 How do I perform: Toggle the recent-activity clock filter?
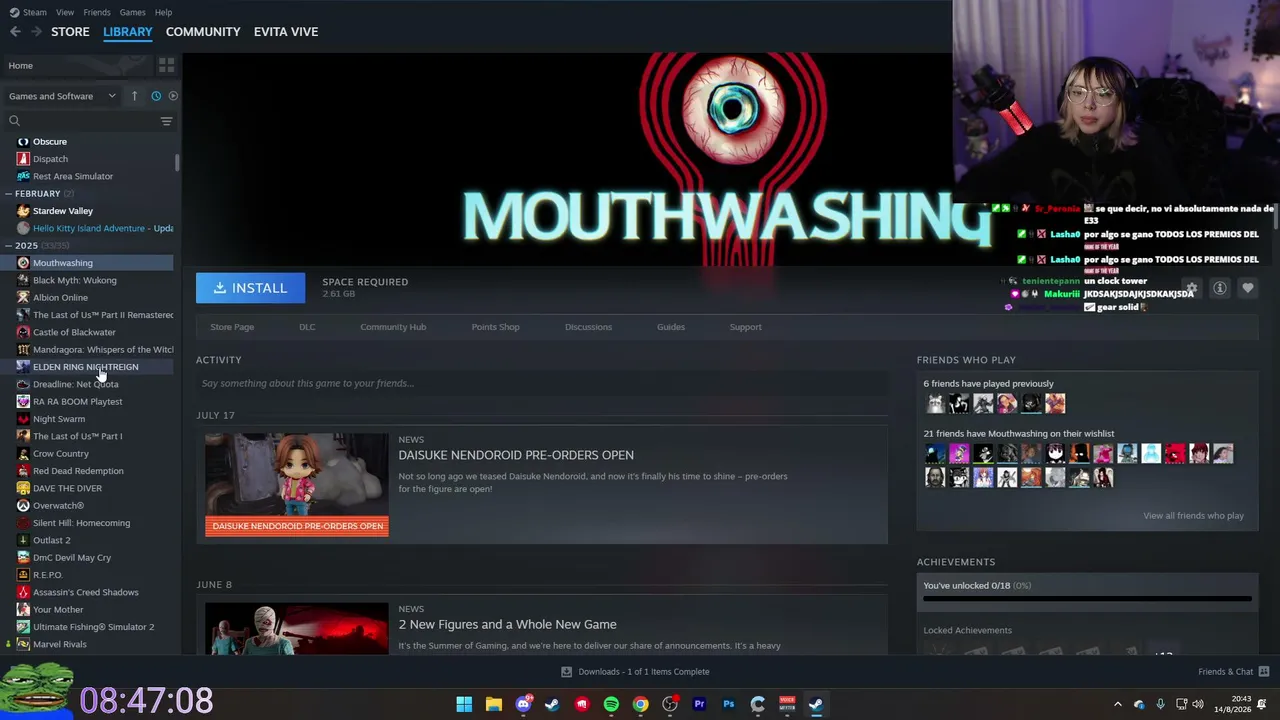pos(156,96)
